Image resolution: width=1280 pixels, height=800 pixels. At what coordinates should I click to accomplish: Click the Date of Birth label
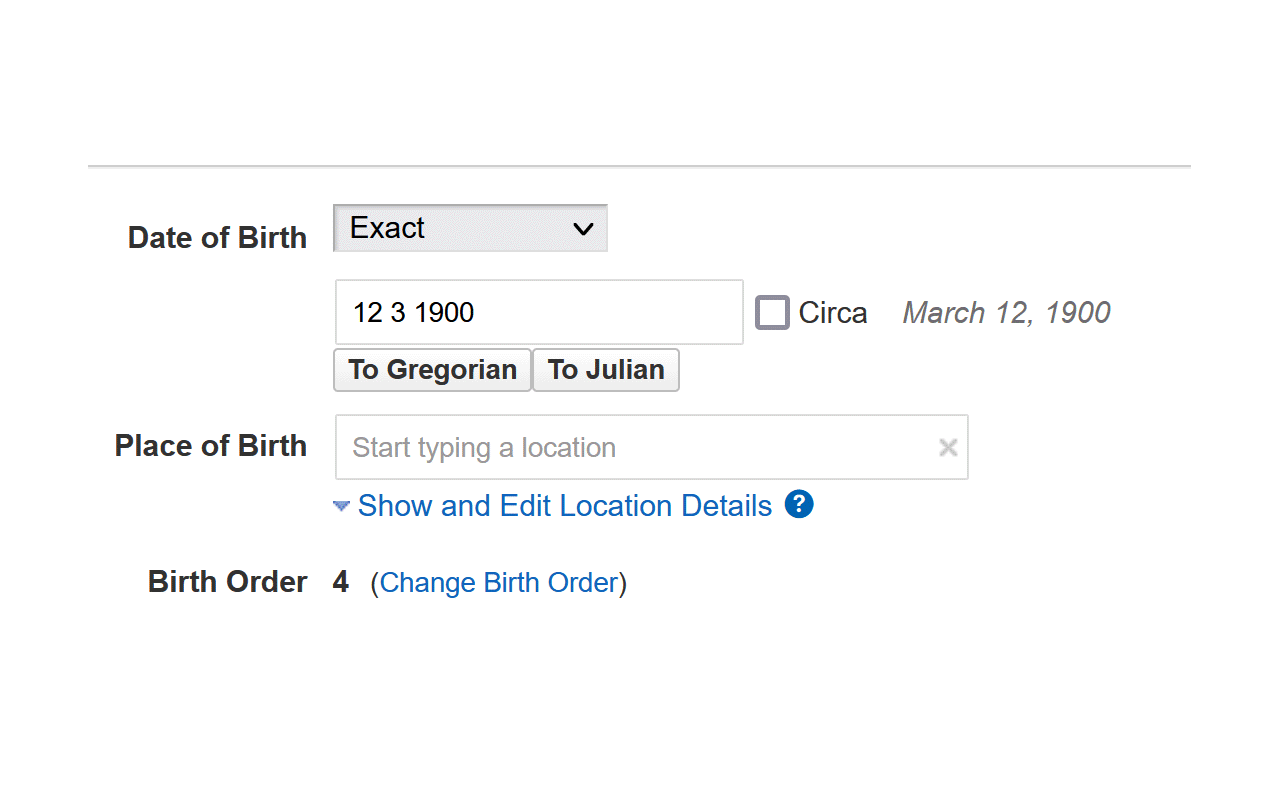point(217,238)
